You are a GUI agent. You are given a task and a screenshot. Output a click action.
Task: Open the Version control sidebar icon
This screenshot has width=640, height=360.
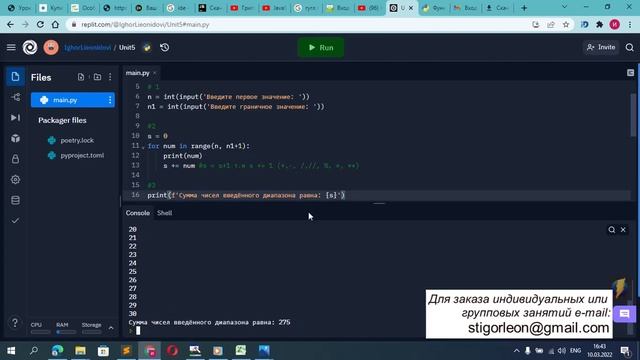click(16, 97)
